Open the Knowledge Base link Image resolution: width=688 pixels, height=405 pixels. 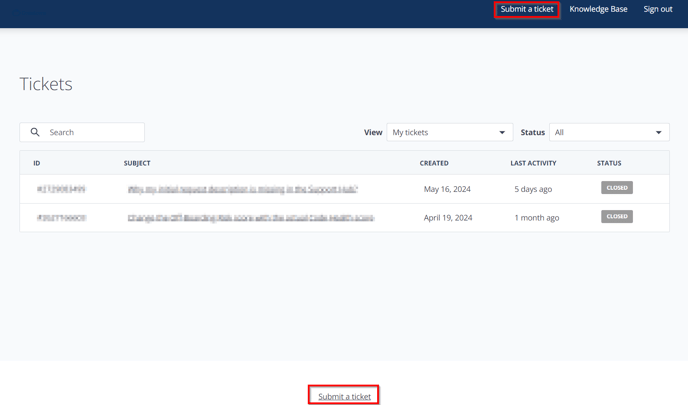click(x=598, y=9)
